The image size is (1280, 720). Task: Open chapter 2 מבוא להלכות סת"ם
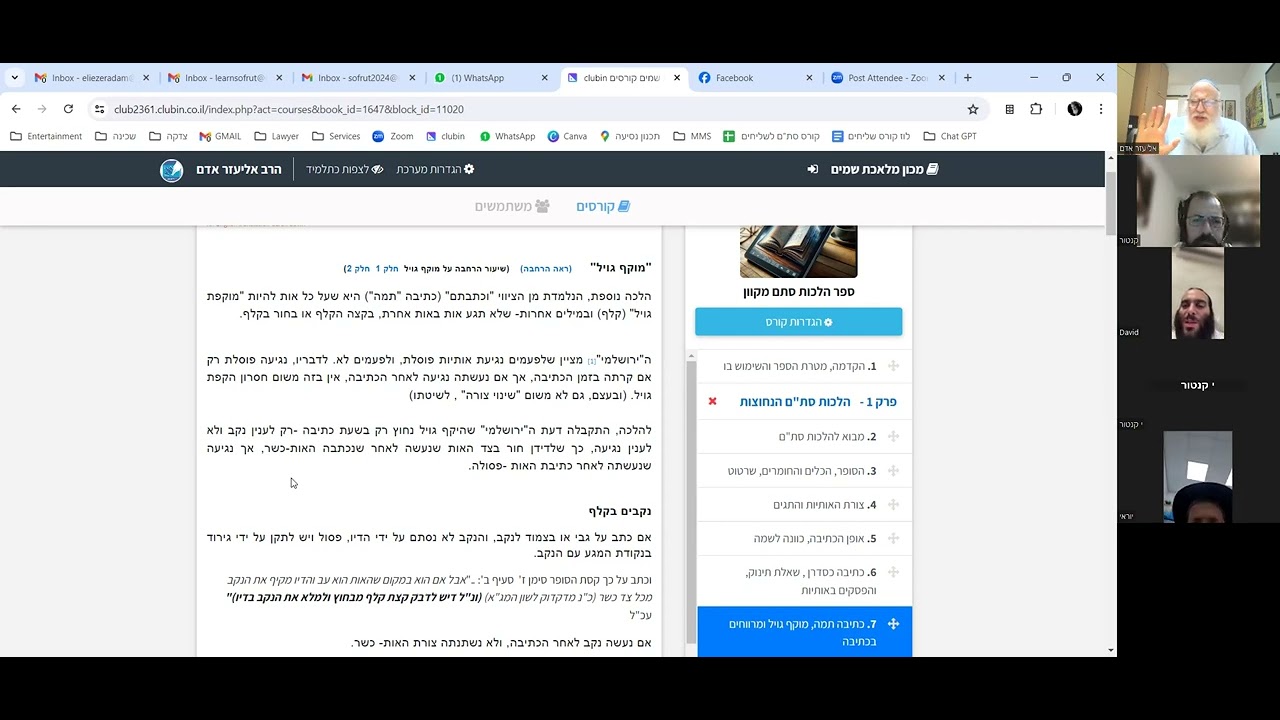coord(827,436)
